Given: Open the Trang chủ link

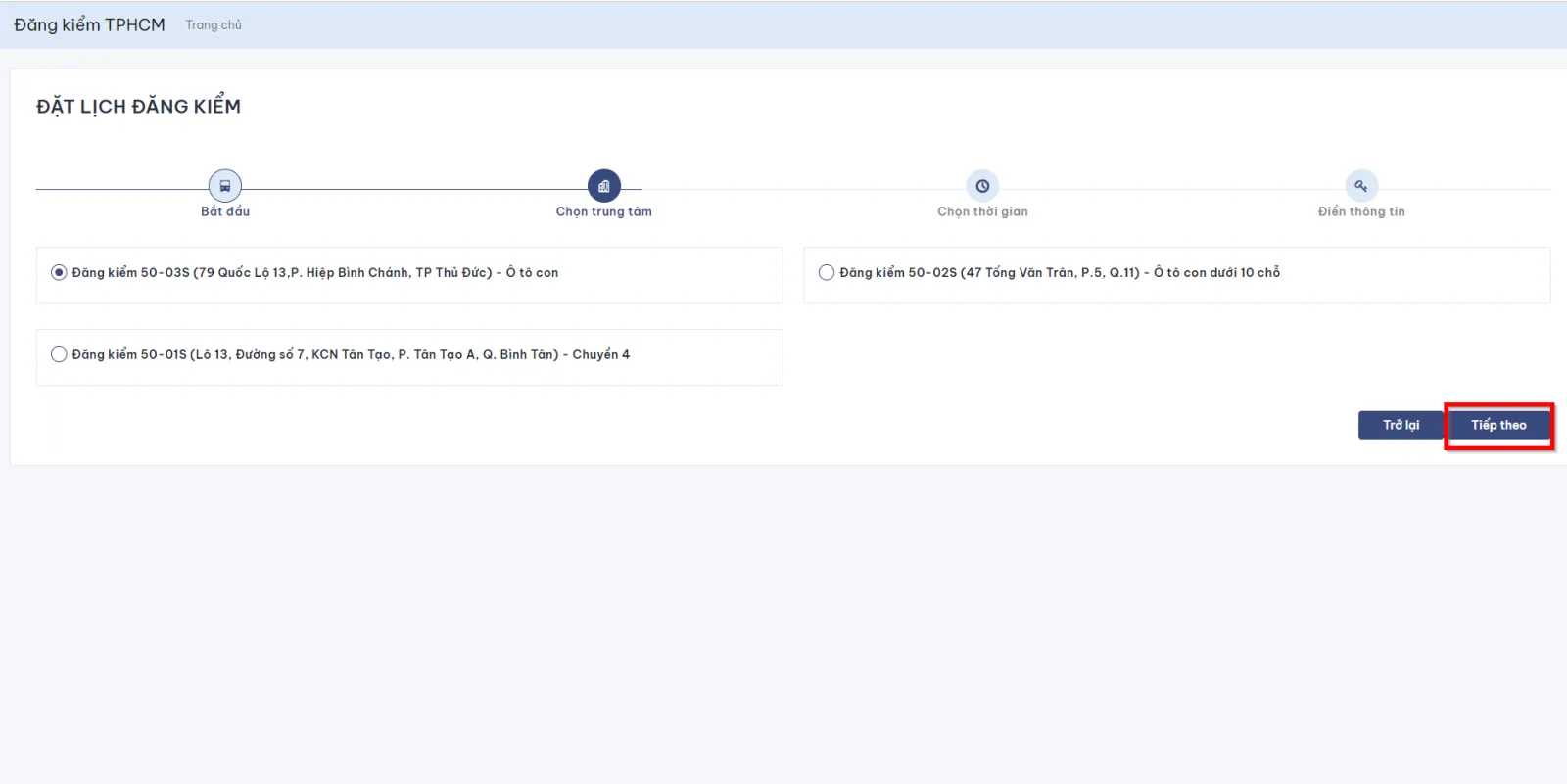Looking at the screenshot, I should [214, 24].
